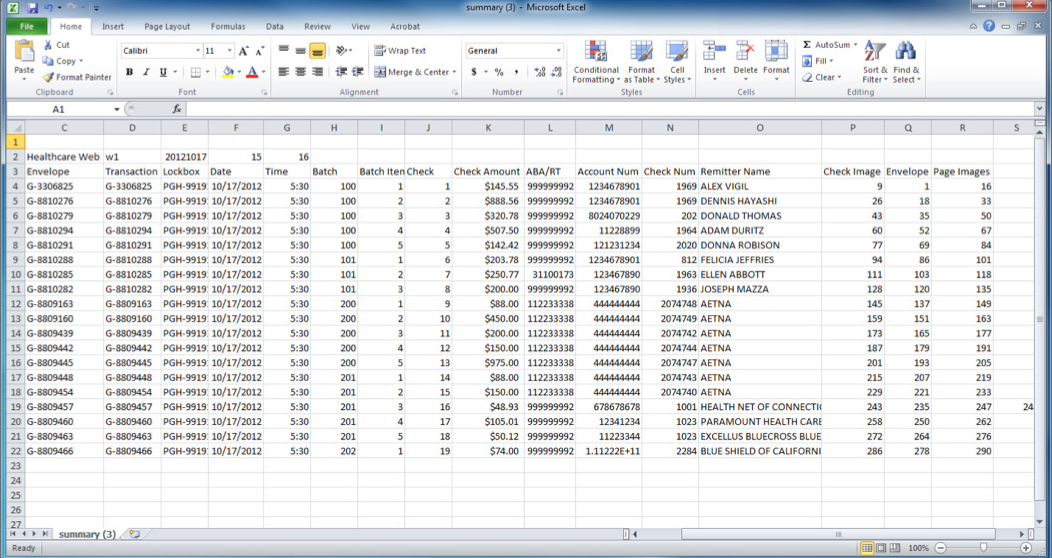Activate the Format Painter brush
The height and width of the screenshot is (558, 1052).
coord(48,77)
